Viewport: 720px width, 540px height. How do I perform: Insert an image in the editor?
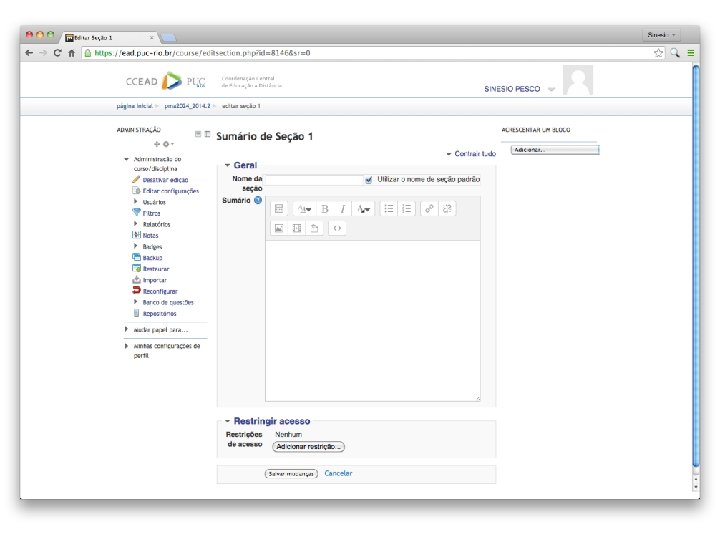pos(279,228)
